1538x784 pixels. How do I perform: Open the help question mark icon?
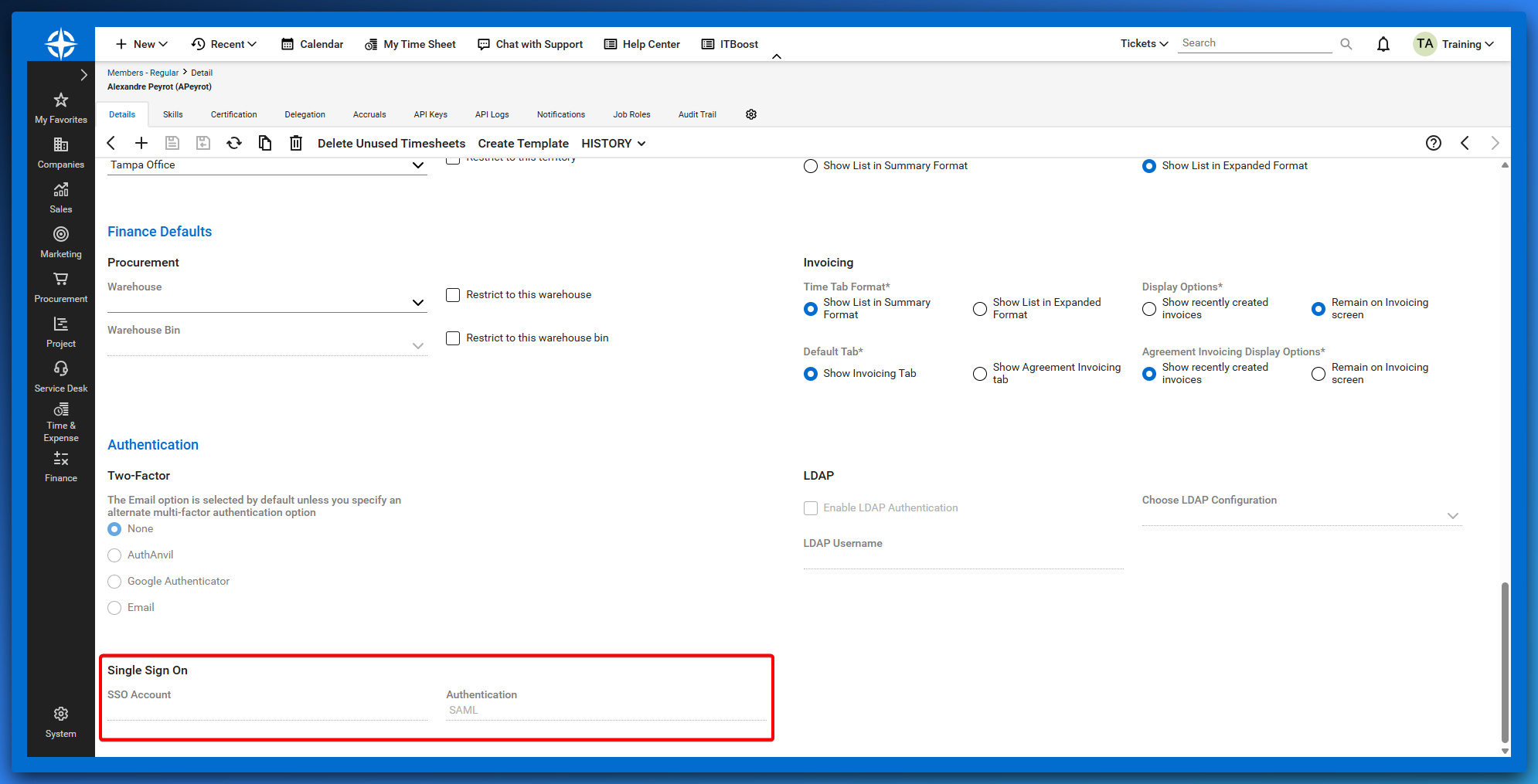click(x=1434, y=143)
